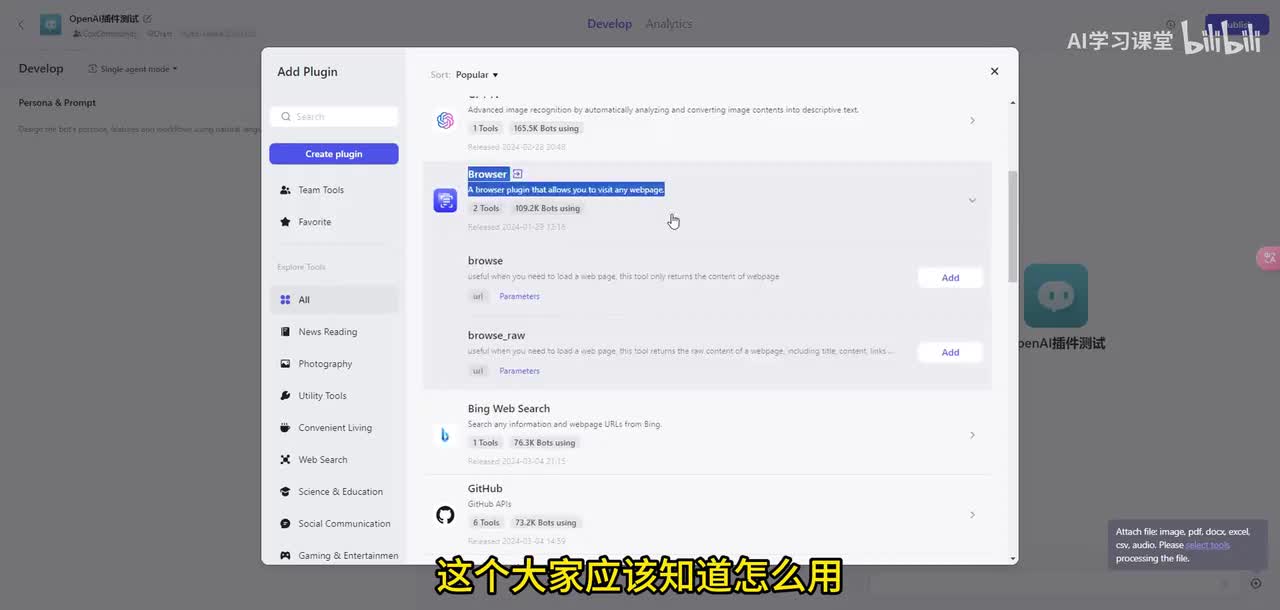Select the Convenient Living category
The width and height of the screenshot is (1280, 610).
click(x=334, y=428)
